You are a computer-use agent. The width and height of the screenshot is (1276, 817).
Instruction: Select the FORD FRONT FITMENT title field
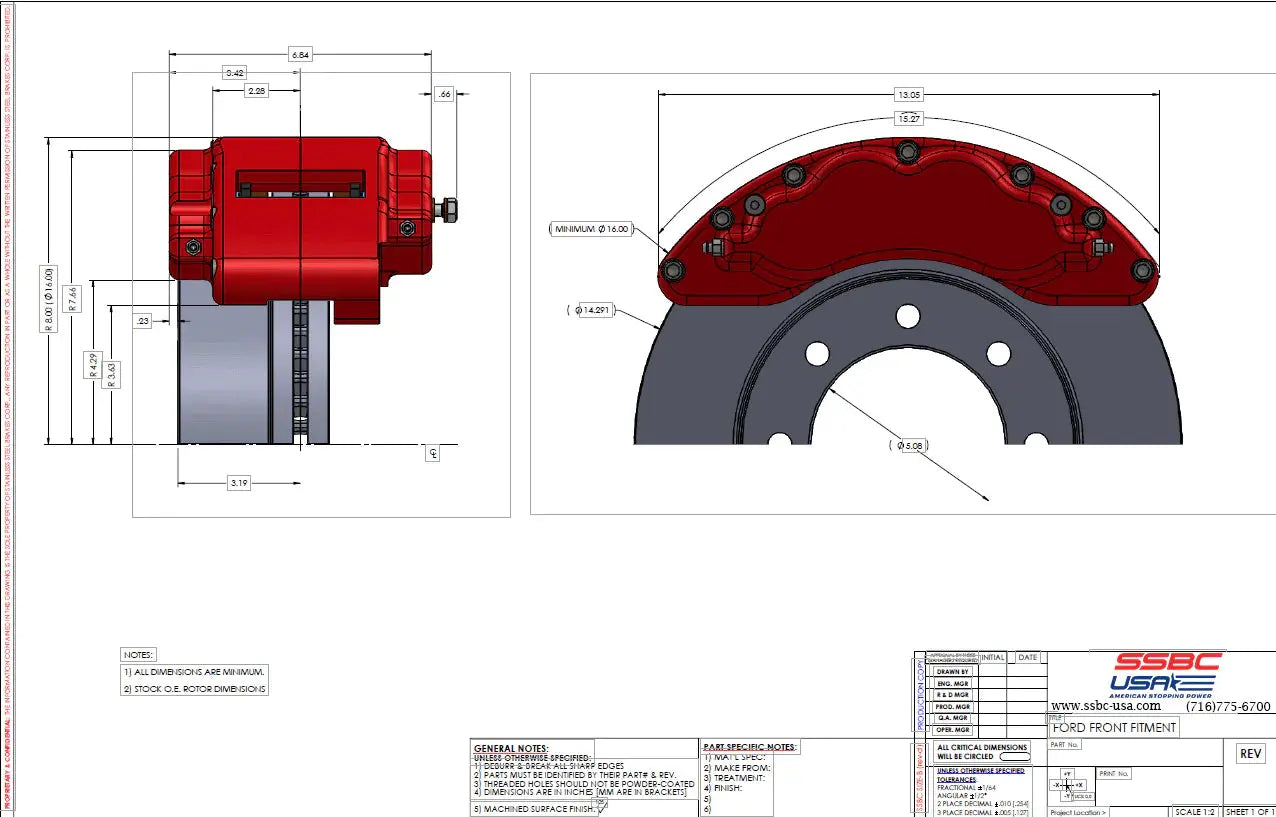pos(1114,727)
